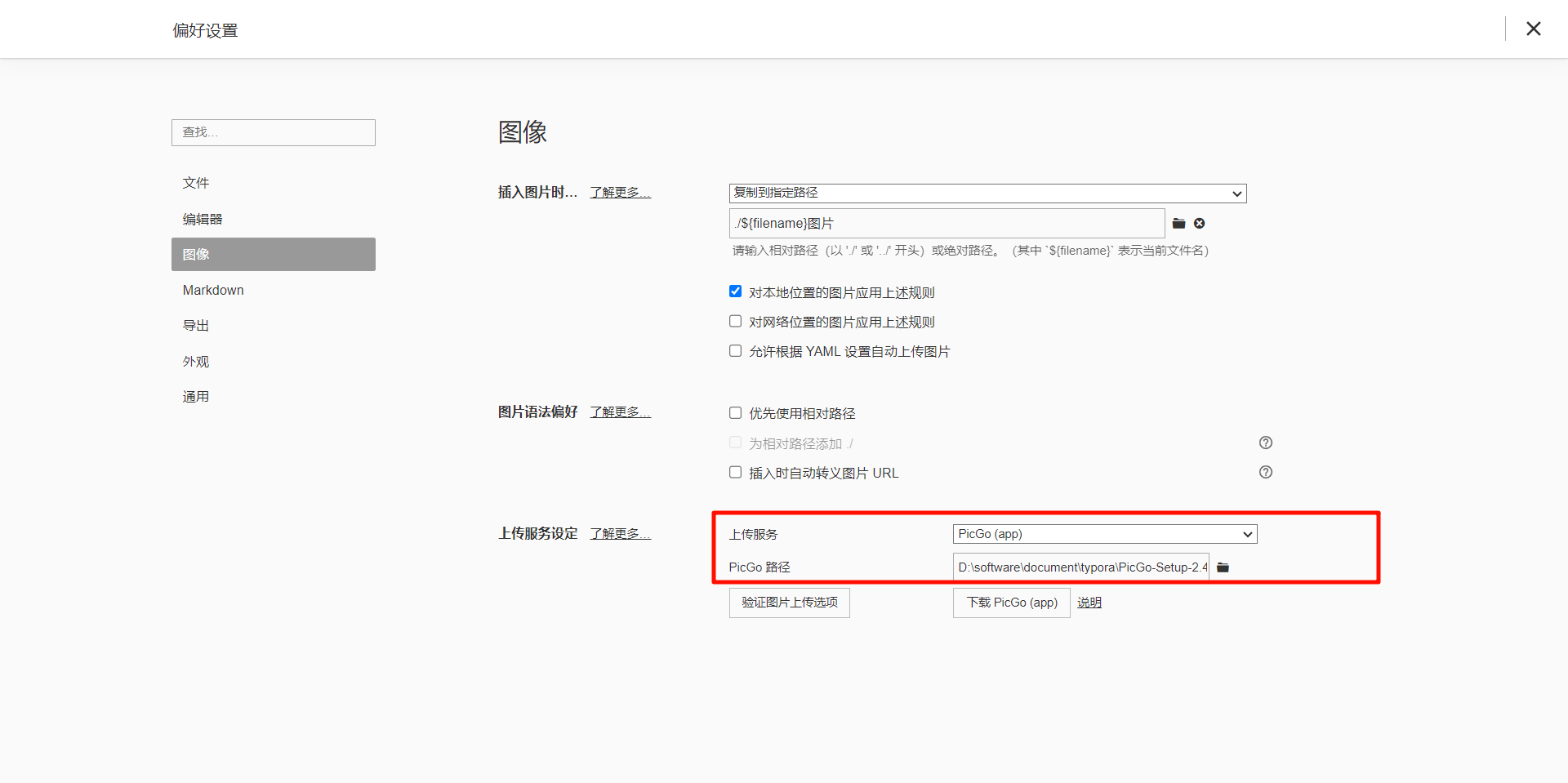The image size is (1568, 783).
Task: Open the 复制到指定路径 insert-image dropdown
Action: point(987,194)
